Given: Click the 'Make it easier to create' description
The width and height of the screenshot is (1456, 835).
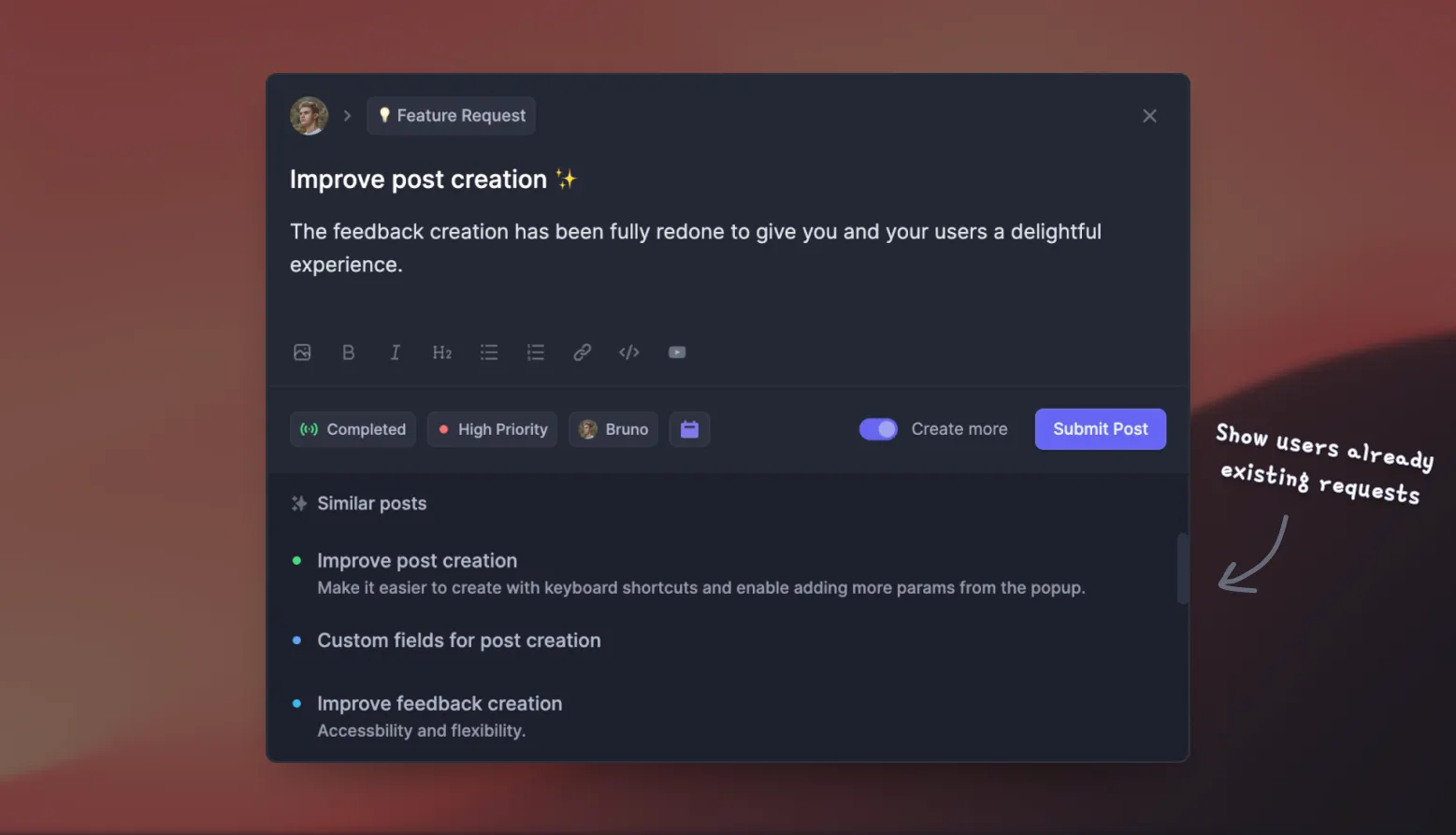Looking at the screenshot, I should tap(701, 588).
